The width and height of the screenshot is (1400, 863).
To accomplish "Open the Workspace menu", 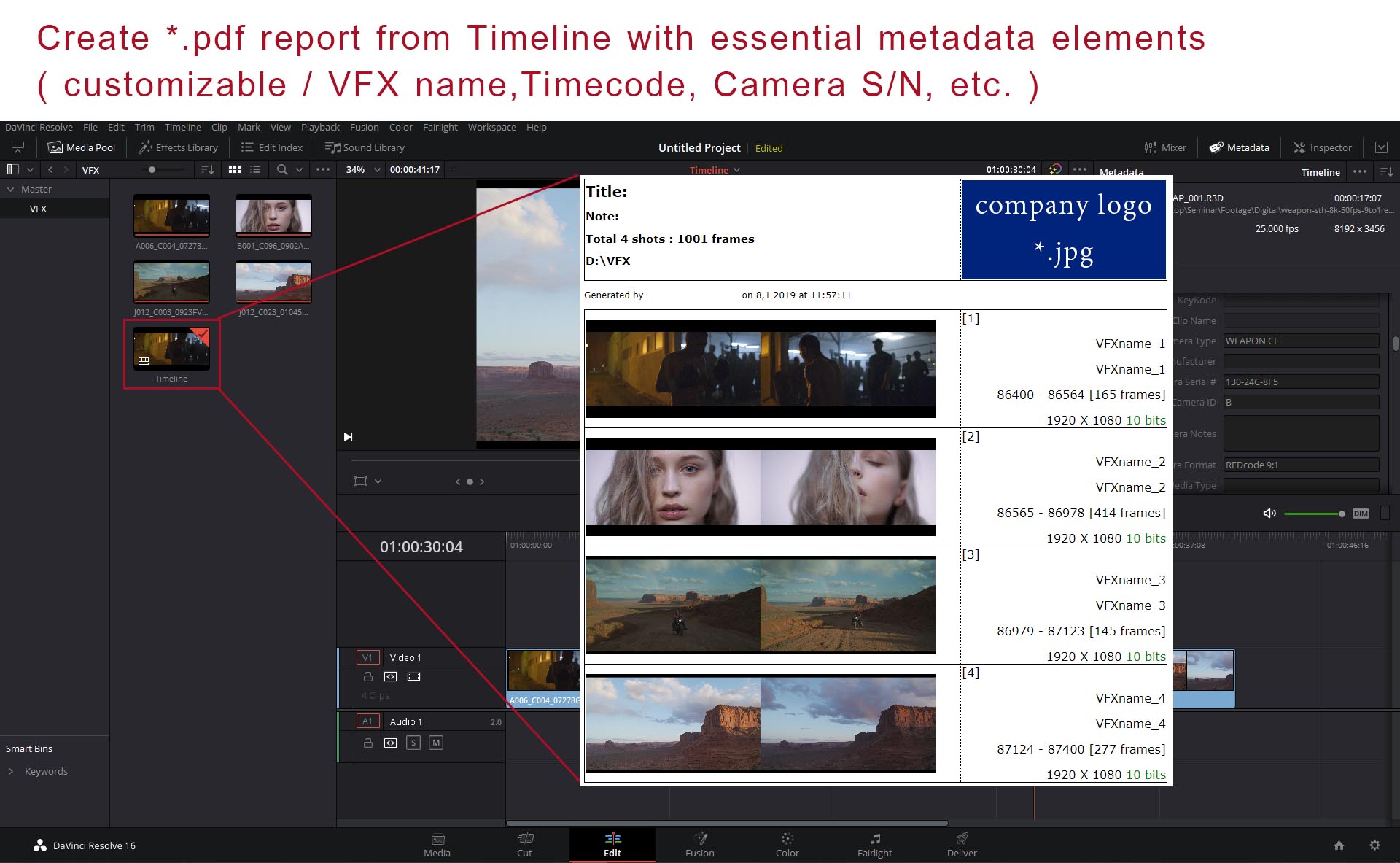I will click(491, 127).
